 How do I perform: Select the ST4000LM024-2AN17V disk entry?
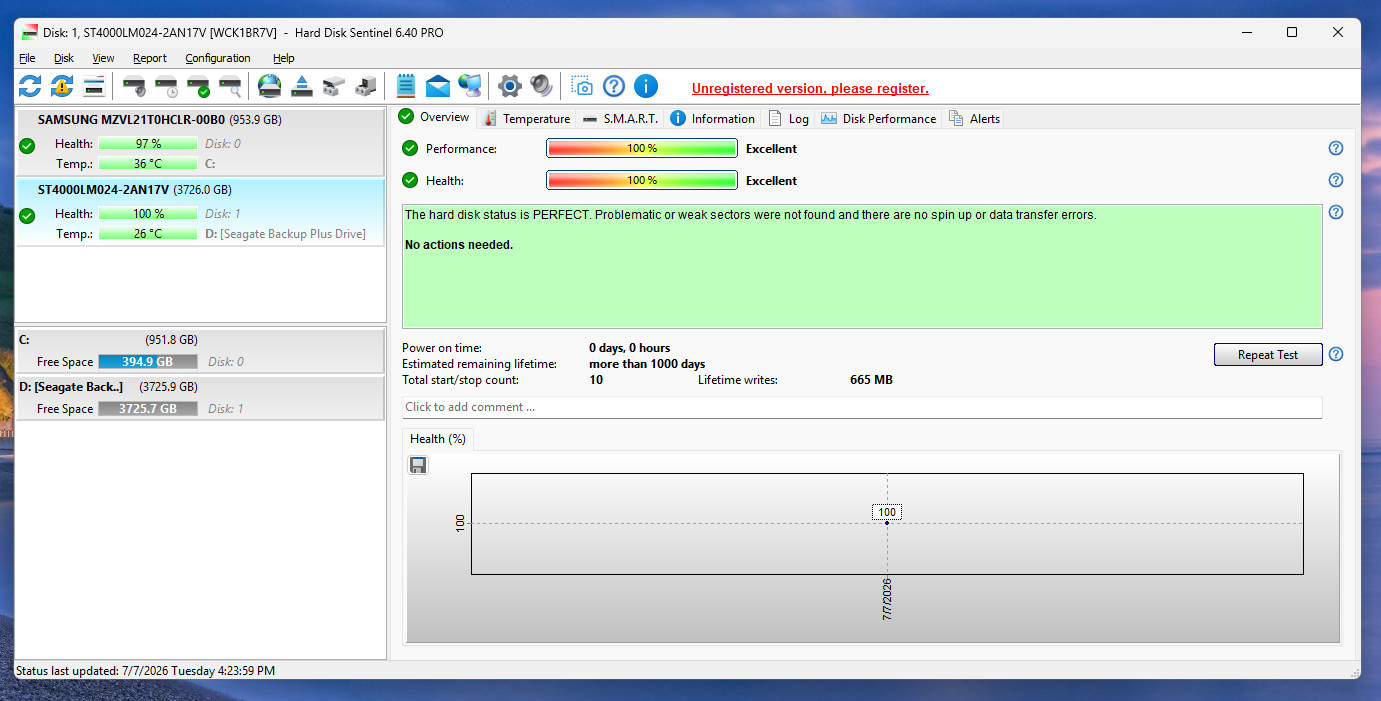pyautogui.click(x=201, y=211)
